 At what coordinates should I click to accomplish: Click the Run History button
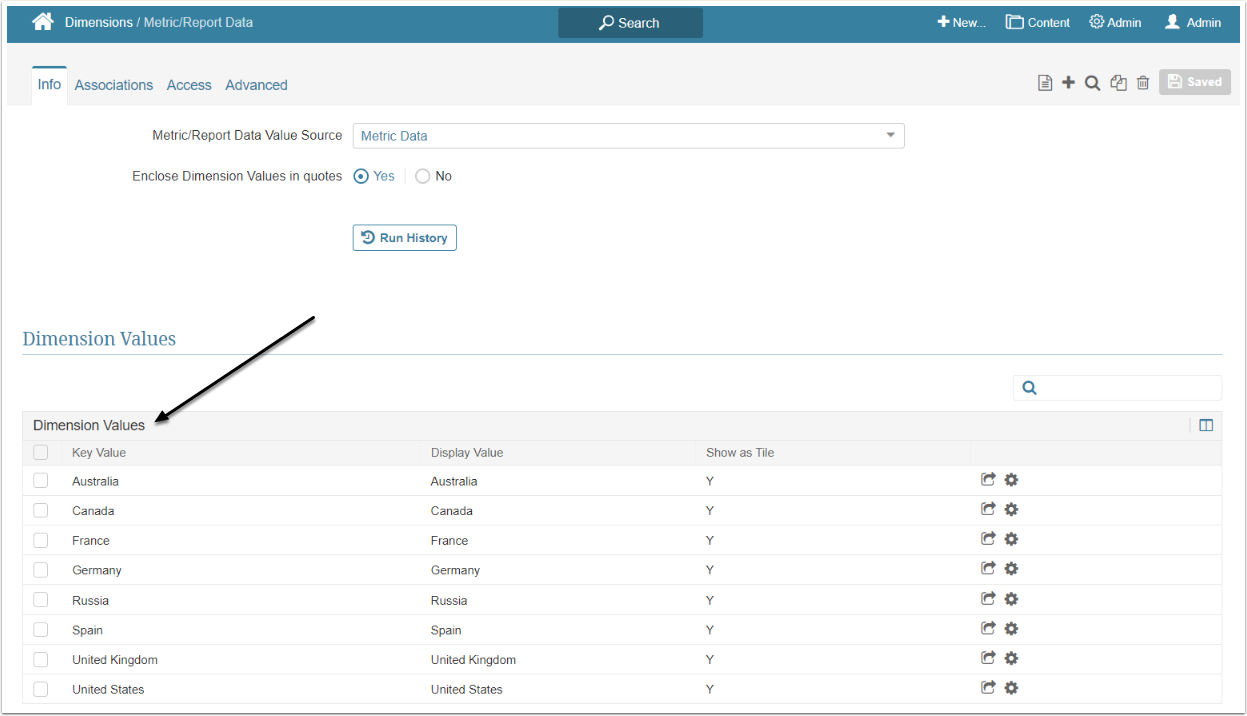[x=405, y=238]
